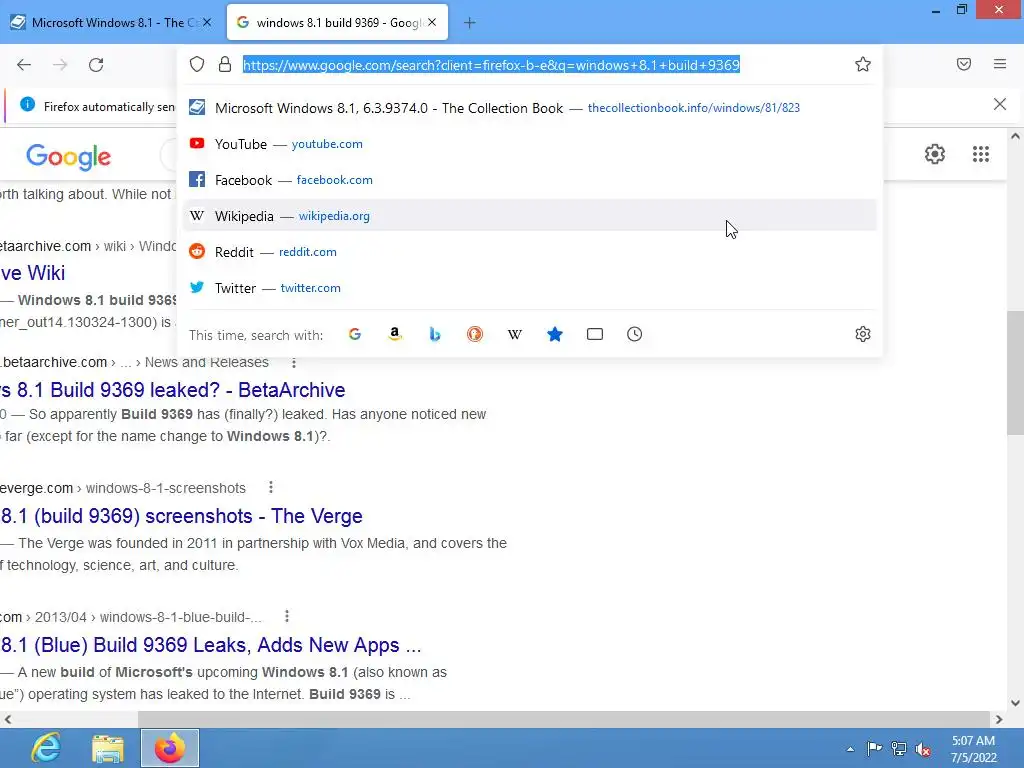Open the 've Wiki' result link
This screenshot has width=1024, height=768.
pos(33,273)
